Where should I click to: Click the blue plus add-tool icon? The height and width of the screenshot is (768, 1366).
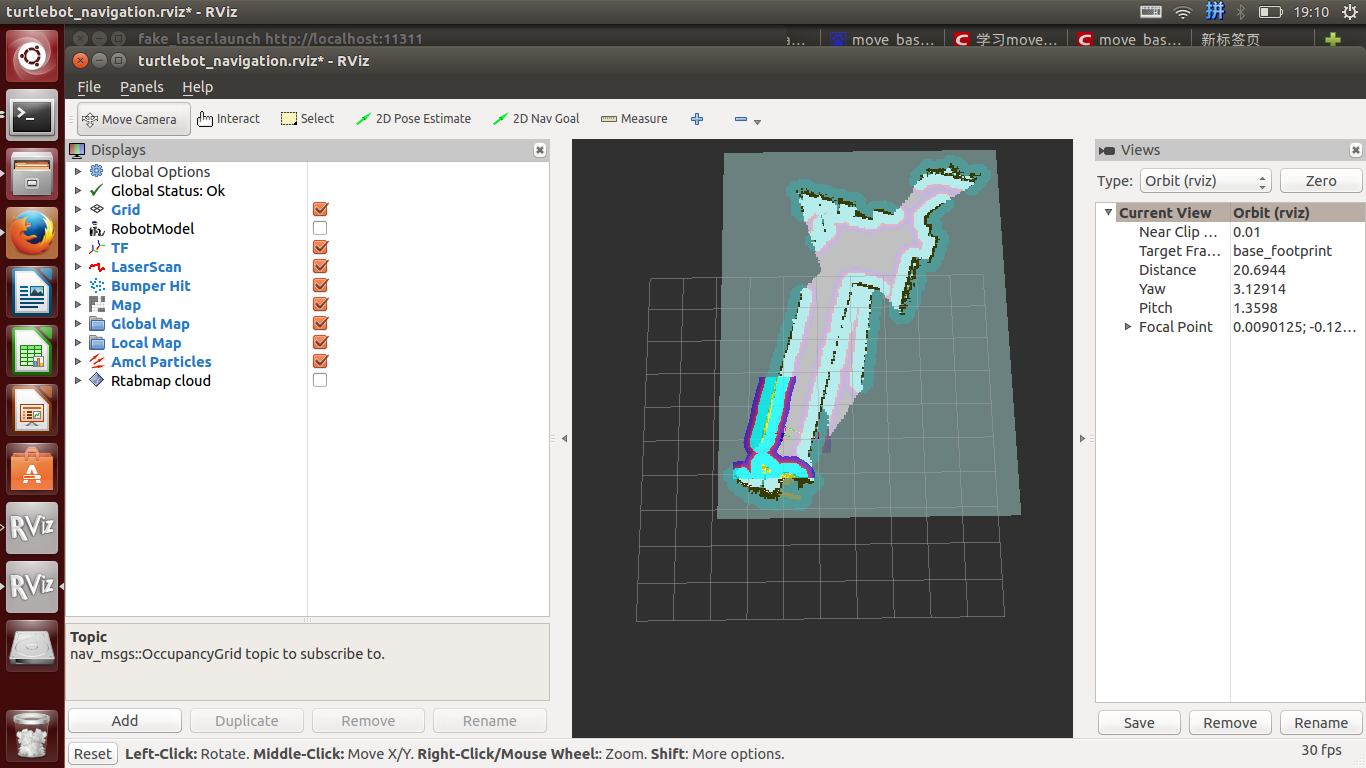coord(697,119)
